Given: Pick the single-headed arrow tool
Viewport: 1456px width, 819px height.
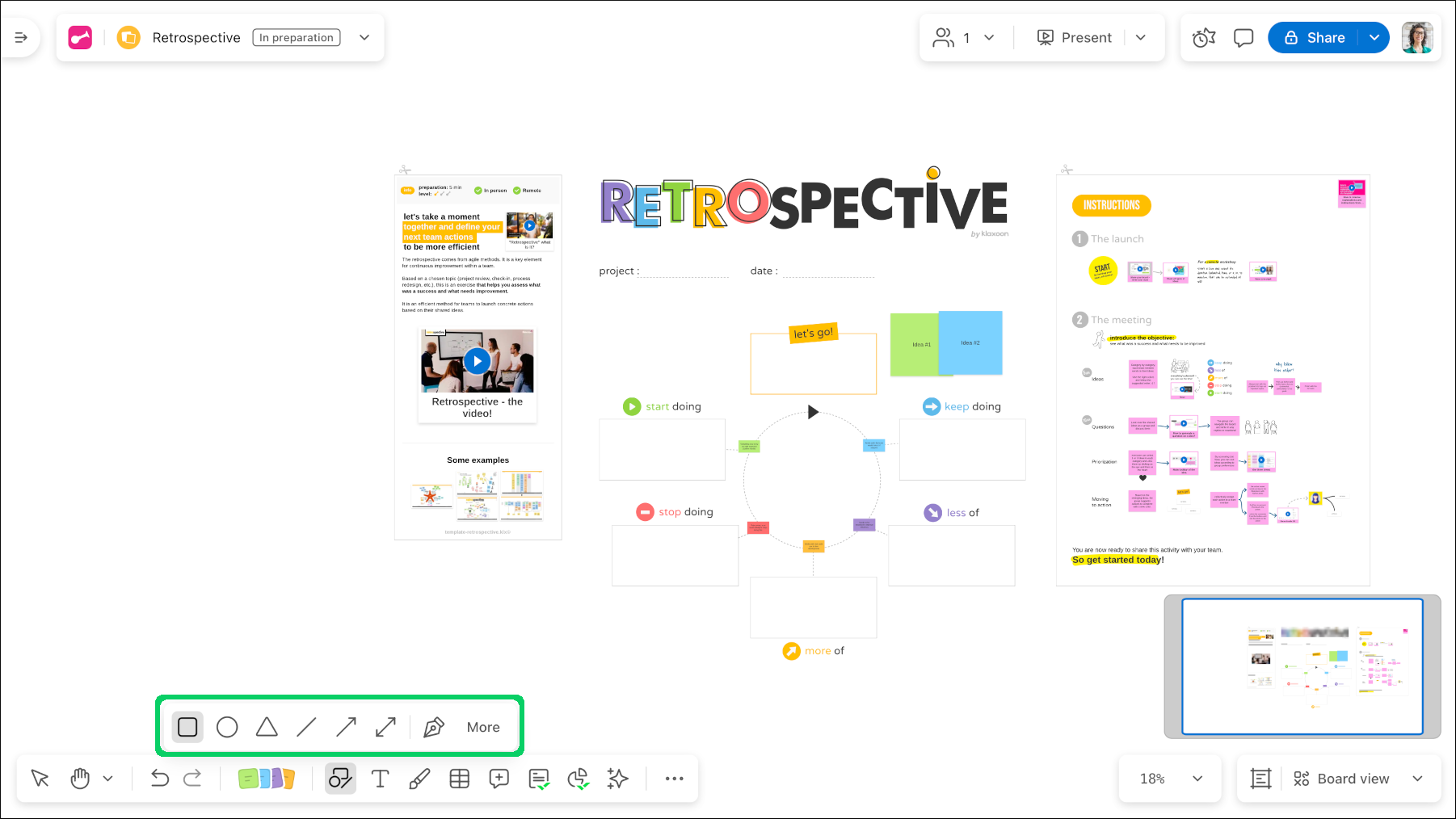Looking at the screenshot, I should click(x=346, y=727).
